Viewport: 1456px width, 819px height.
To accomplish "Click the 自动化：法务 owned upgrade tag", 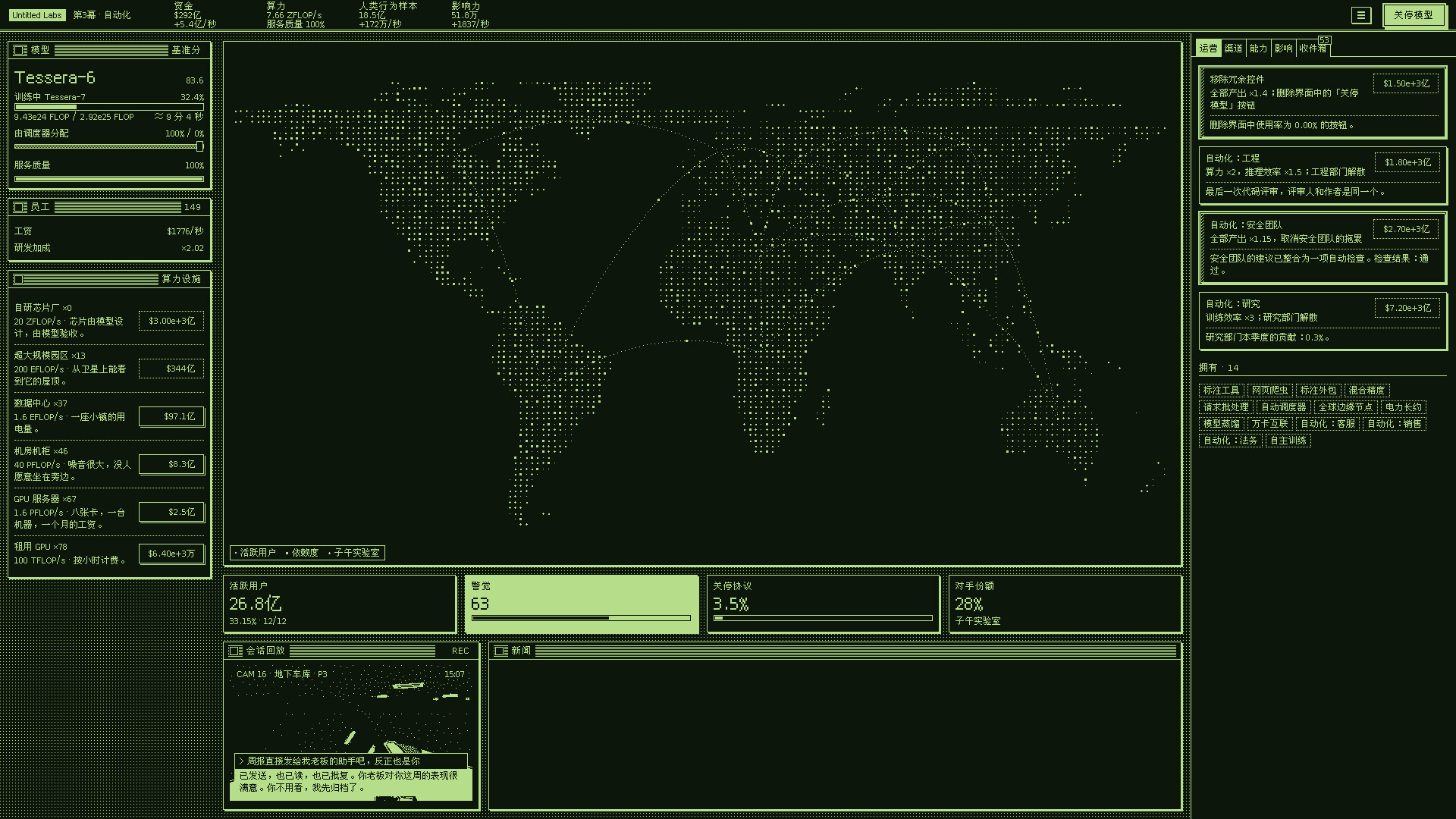I will (x=1230, y=441).
